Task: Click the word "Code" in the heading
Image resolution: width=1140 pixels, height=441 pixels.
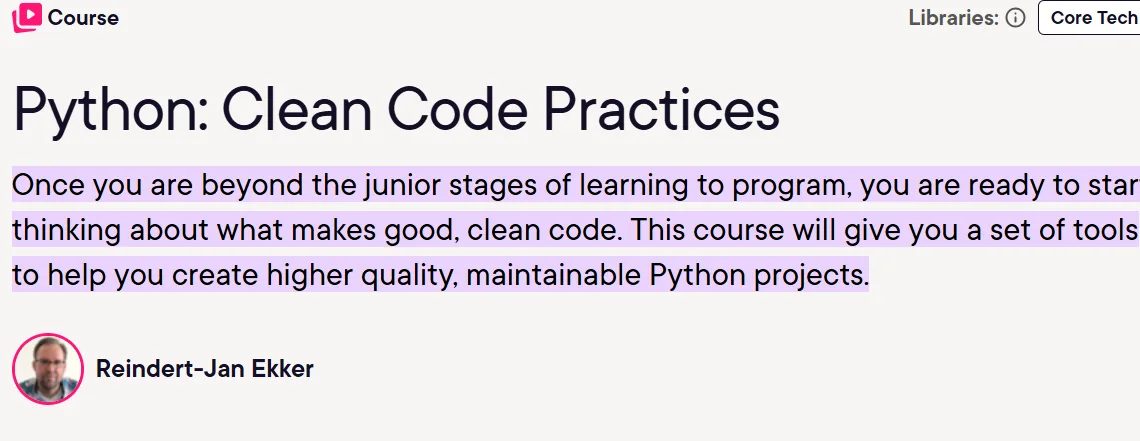Action: (x=457, y=108)
